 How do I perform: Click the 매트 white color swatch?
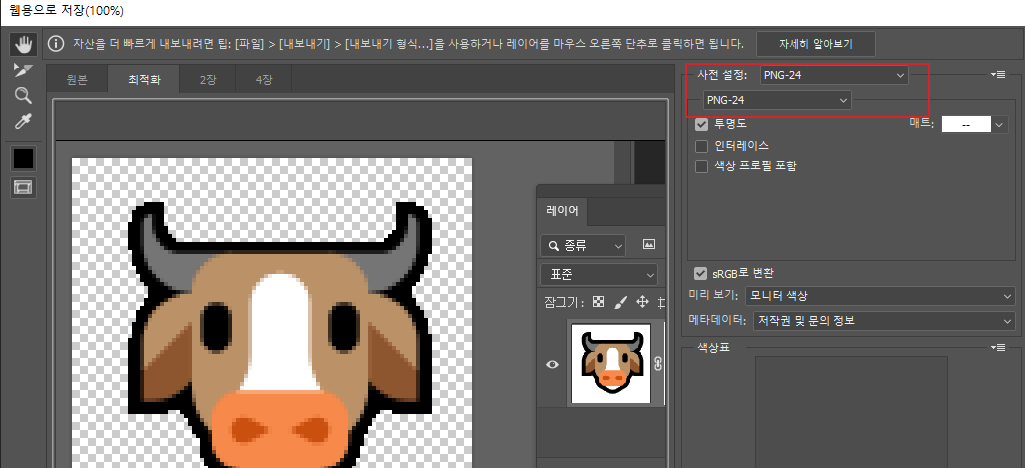[x=966, y=124]
